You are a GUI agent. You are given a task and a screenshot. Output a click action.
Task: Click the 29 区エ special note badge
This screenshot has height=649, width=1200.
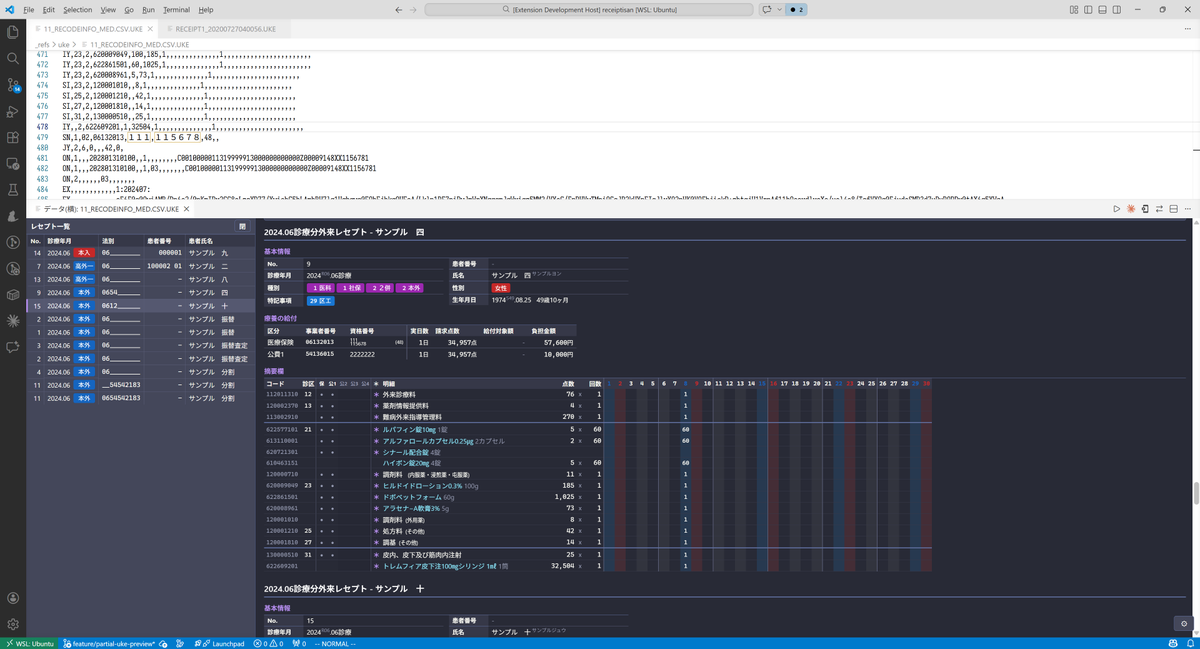321,301
